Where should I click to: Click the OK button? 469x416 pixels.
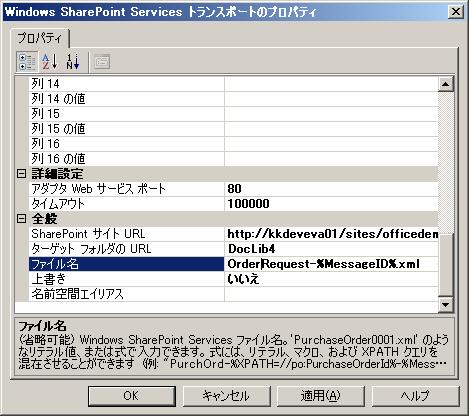click(x=131, y=396)
